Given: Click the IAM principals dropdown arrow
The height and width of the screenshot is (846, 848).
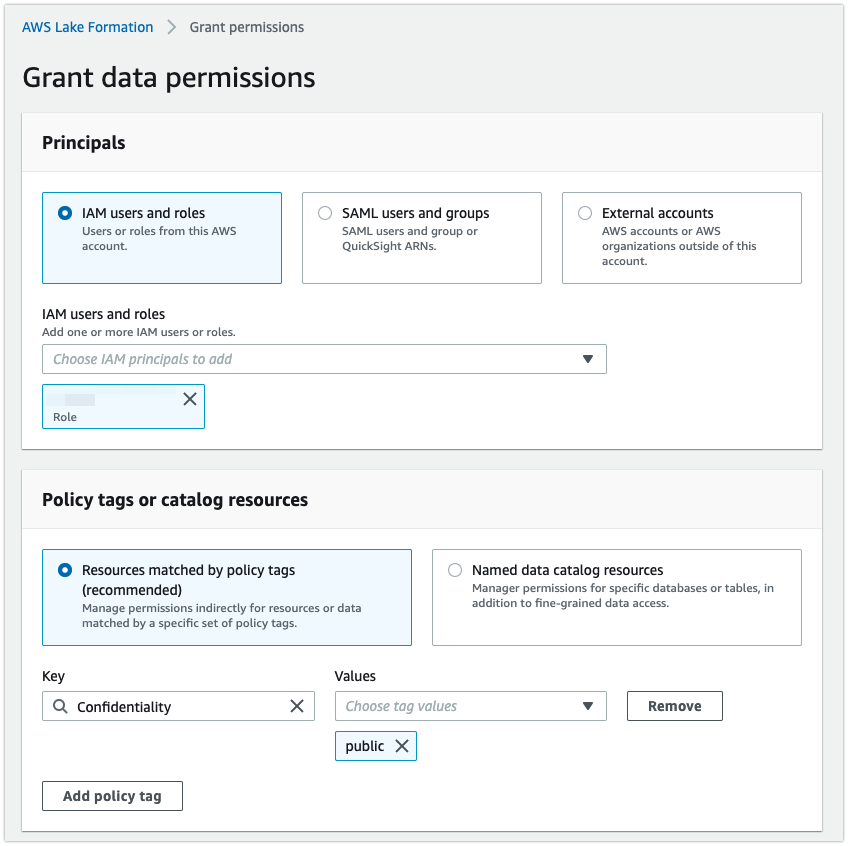Looking at the screenshot, I should click(x=588, y=359).
